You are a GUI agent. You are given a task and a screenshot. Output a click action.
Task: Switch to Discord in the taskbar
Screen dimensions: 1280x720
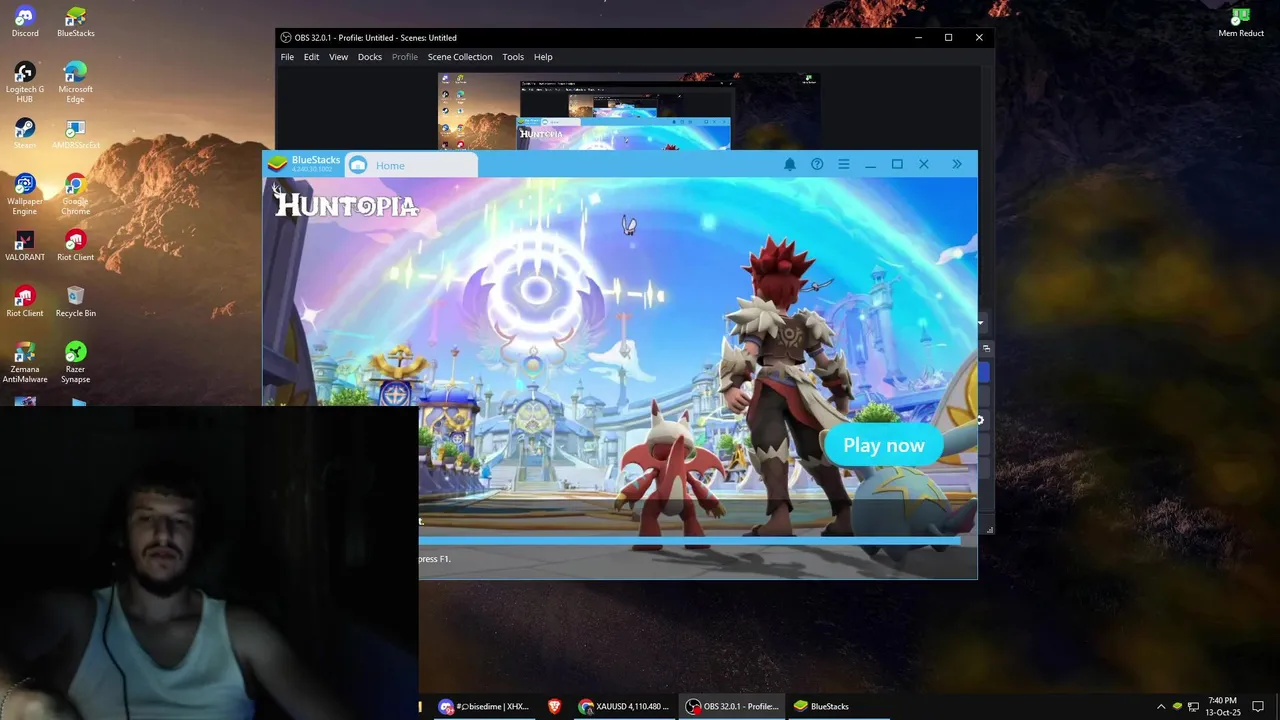(x=484, y=706)
